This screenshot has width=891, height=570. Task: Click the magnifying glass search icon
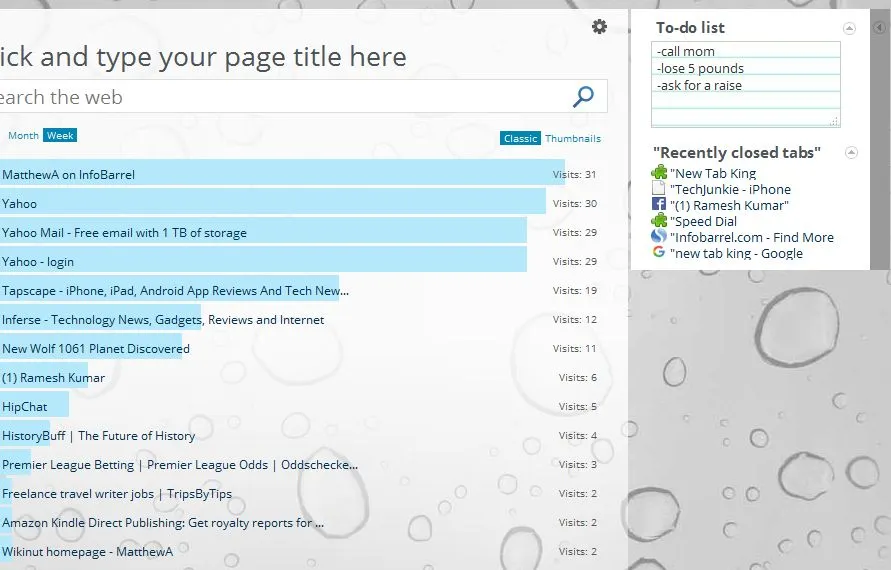tap(583, 97)
